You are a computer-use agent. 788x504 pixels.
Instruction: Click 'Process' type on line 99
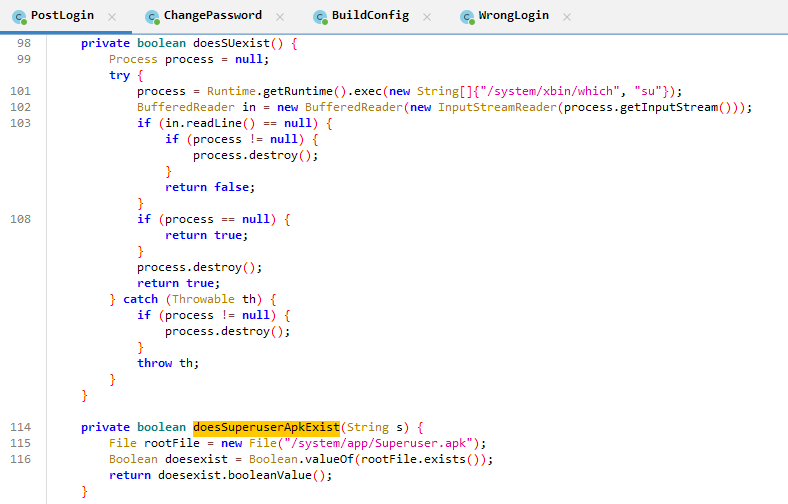pyautogui.click(x=133, y=59)
